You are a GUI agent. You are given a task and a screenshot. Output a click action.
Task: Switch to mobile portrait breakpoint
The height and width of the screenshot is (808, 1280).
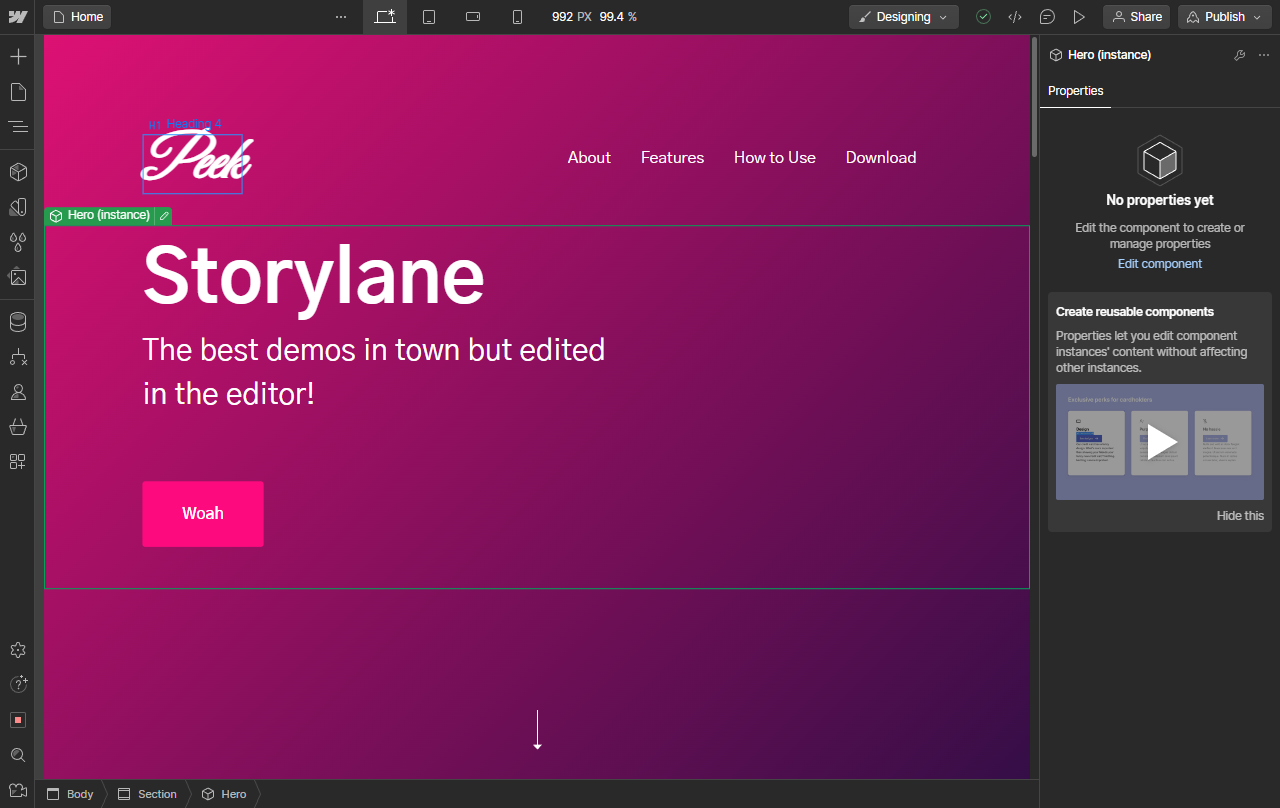click(x=517, y=17)
